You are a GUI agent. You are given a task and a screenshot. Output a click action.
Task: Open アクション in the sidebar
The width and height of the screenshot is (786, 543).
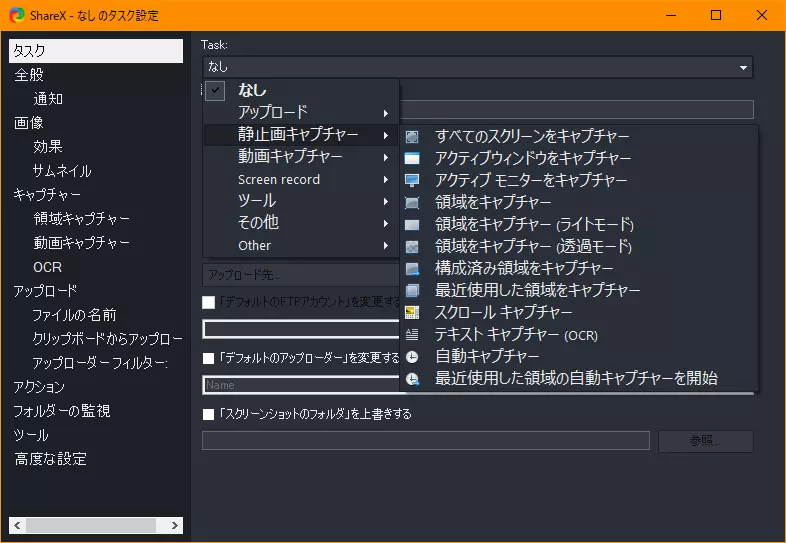coord(39,387)
